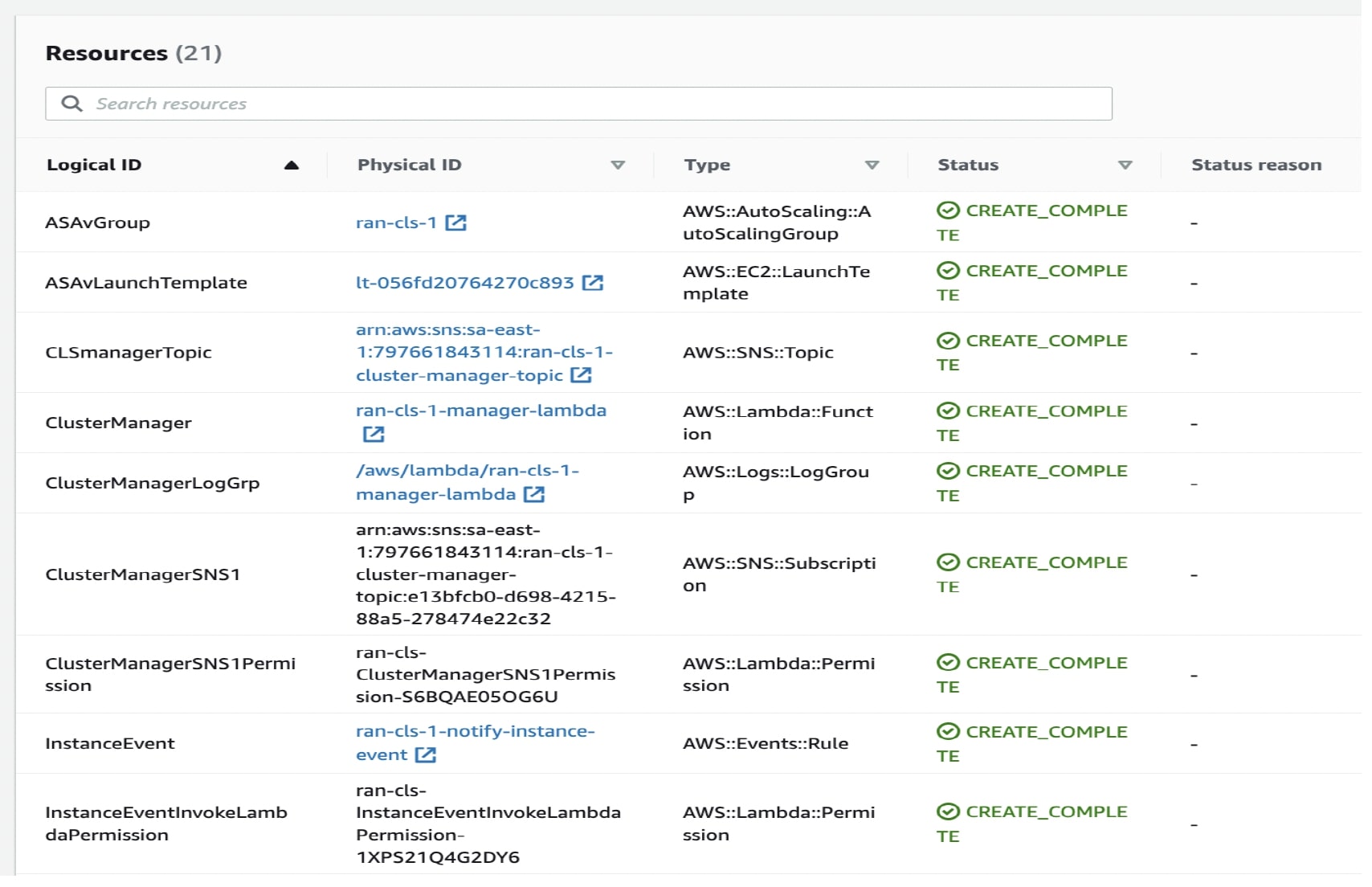Screen dimensions: 1372x887
Task: Click the CREATE_COMPLETE status text for ASAvGroup
Action: [1032, 223]
